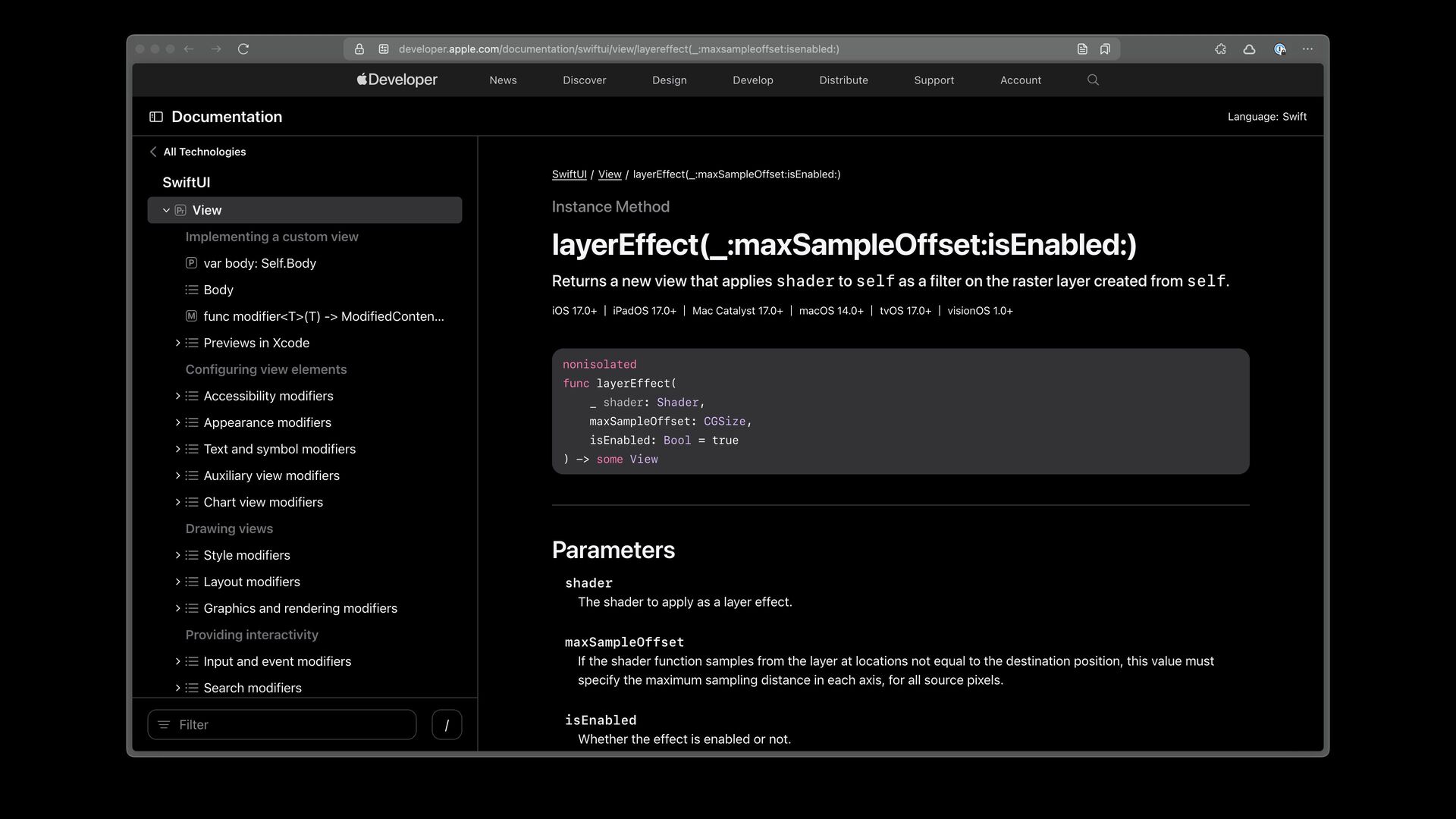Image resolution: width=1456 pixels, height=819 pixels.
Task: Expand Style modifiers chevron
Action: click(x=177, y=555)
